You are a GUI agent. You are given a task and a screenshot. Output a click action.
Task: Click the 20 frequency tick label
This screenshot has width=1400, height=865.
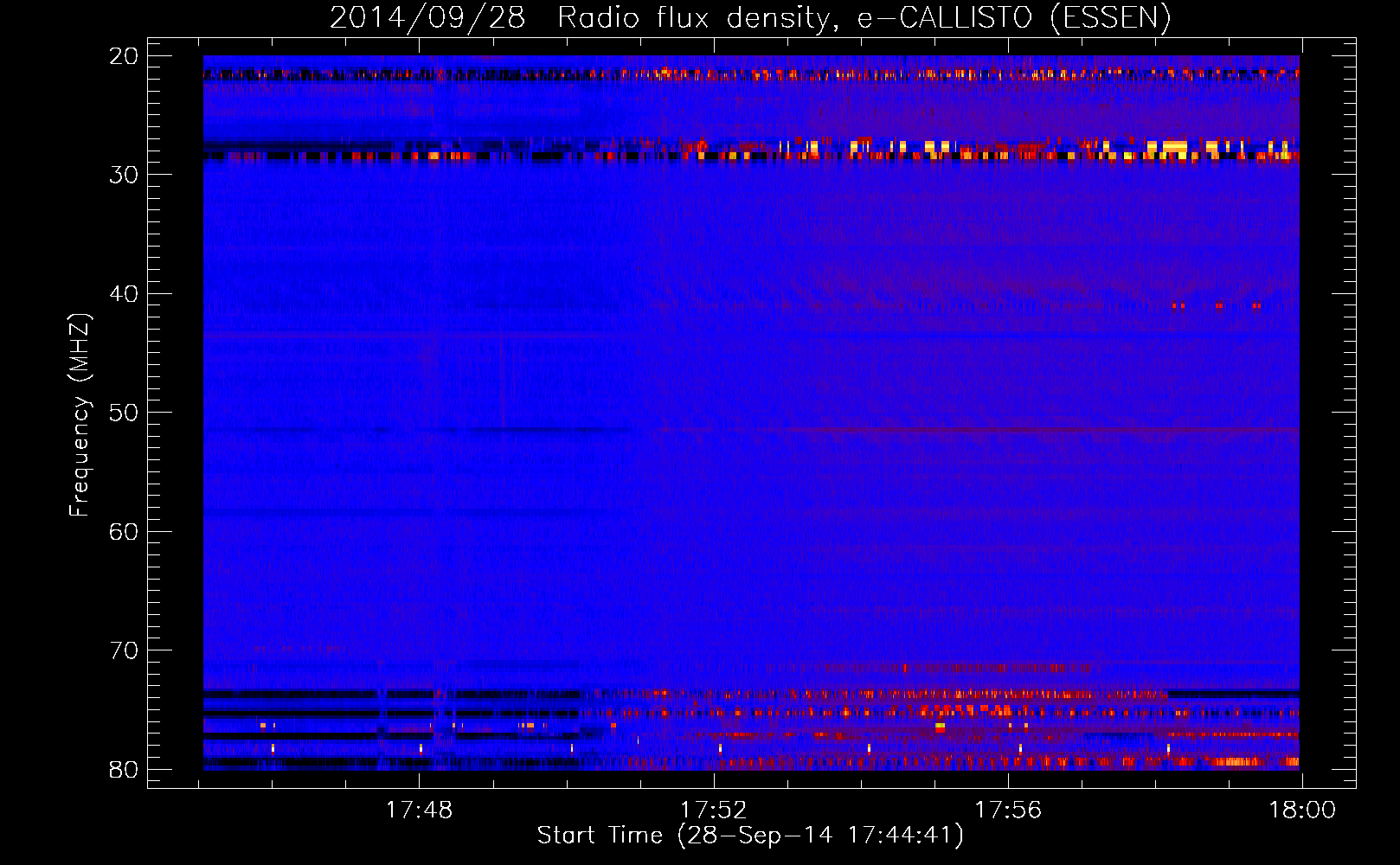pyautogui.click(x=125, y=56)
